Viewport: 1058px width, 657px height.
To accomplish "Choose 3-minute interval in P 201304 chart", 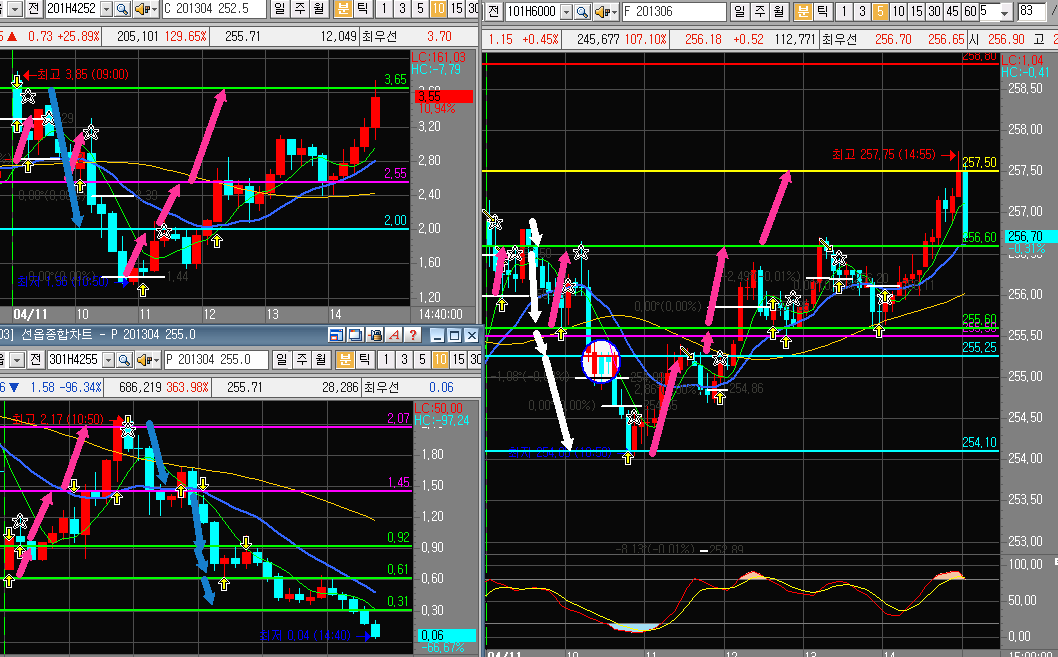I will pos(404,360).
